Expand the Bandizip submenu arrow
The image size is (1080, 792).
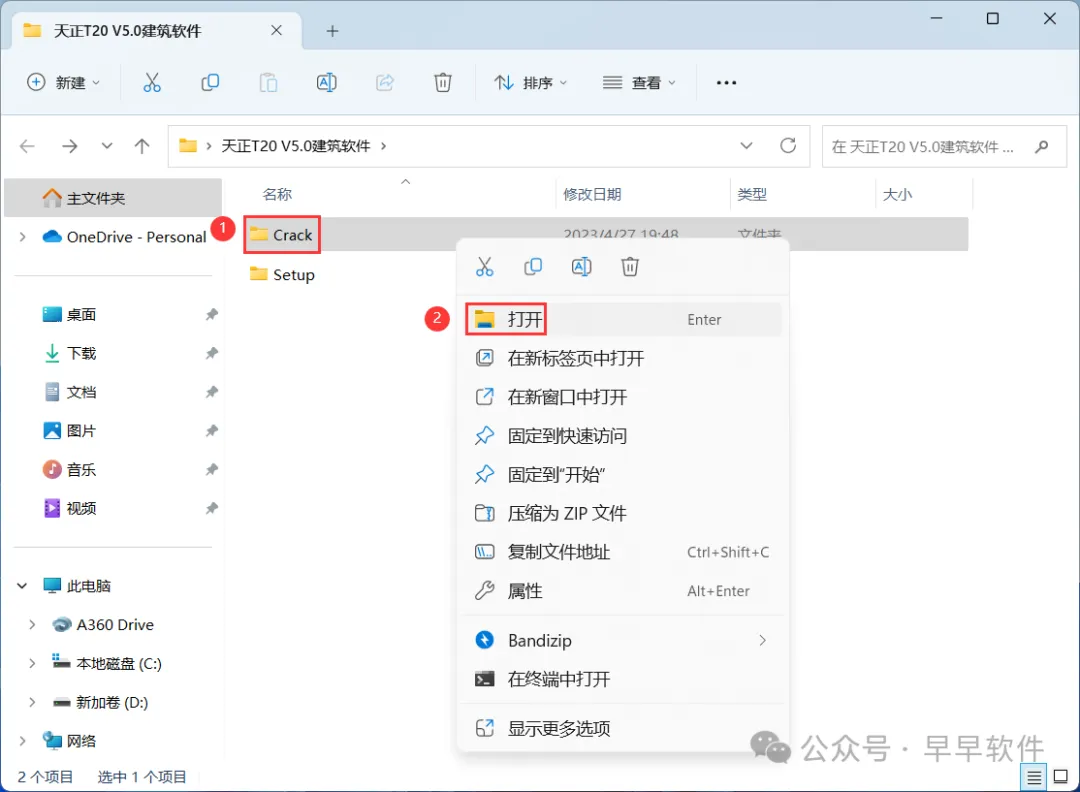(762, 640)
